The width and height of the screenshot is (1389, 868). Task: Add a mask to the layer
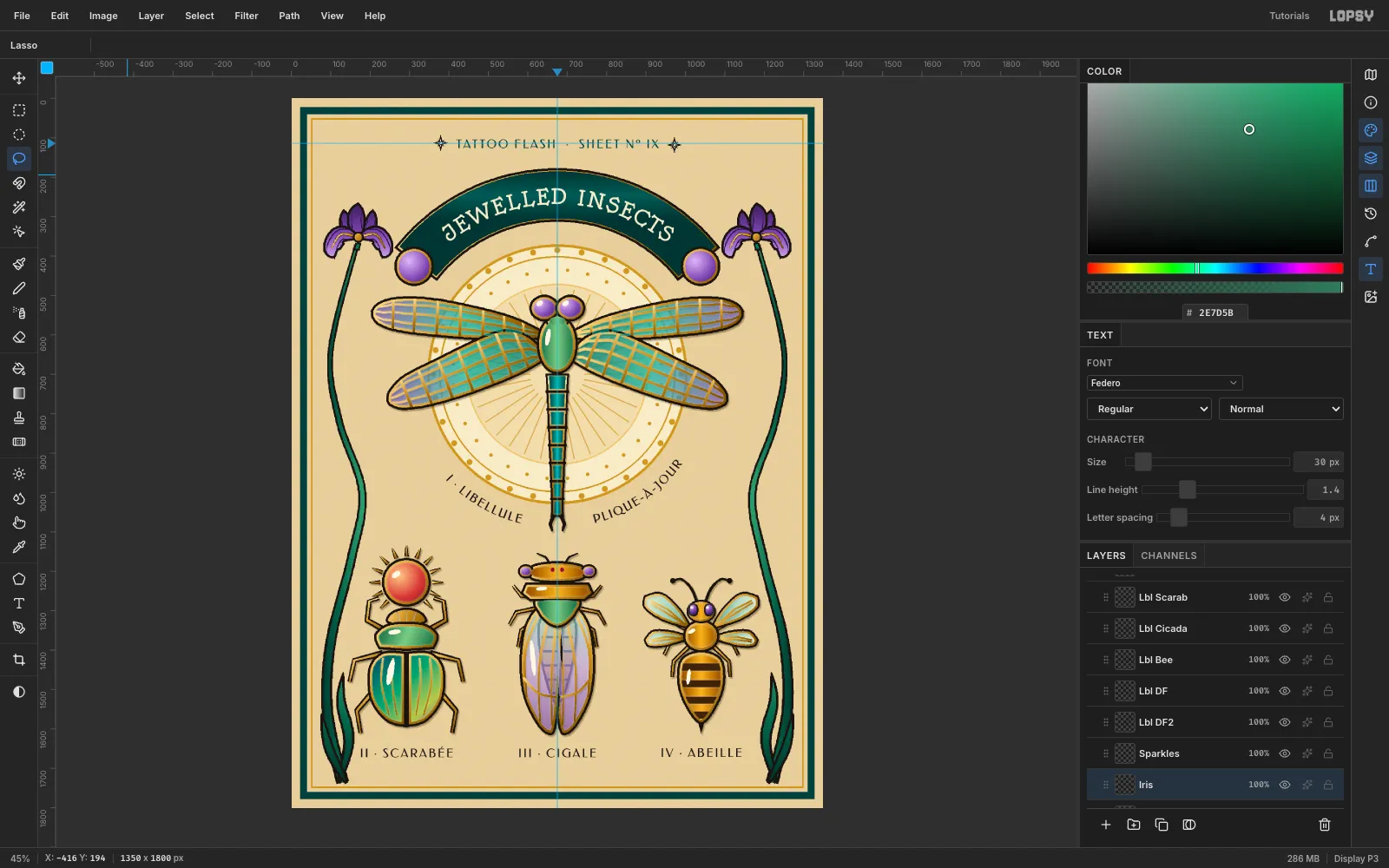(x=1189, y=825)
